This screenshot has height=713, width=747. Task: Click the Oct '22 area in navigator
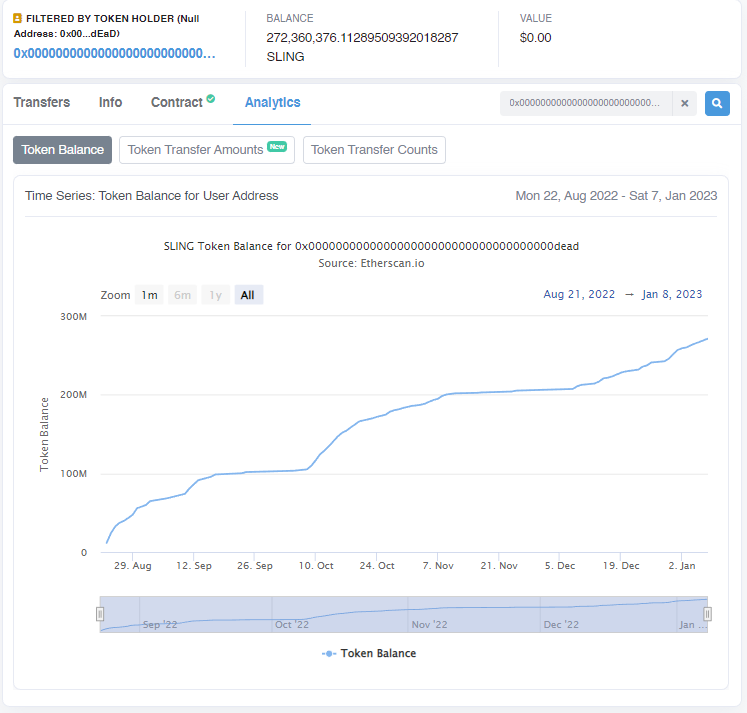pyautogui.click(x=292, y=624)
